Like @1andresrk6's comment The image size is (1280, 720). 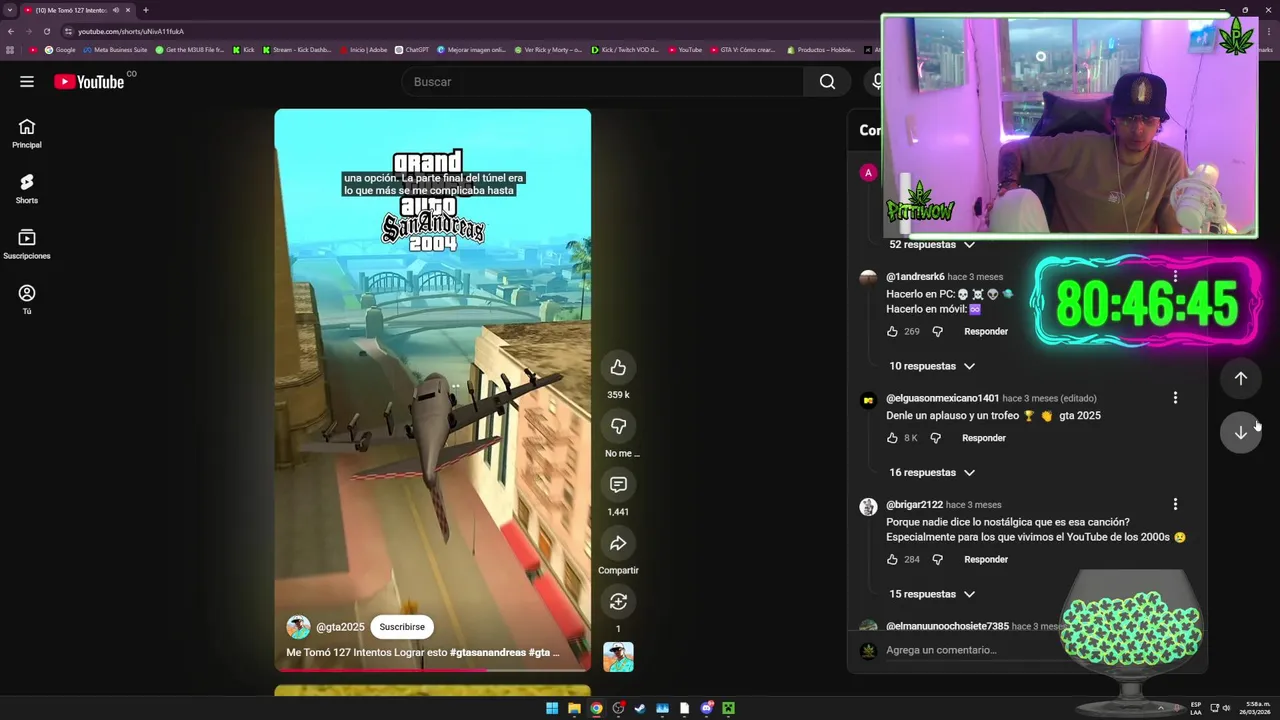pos(892,331)
